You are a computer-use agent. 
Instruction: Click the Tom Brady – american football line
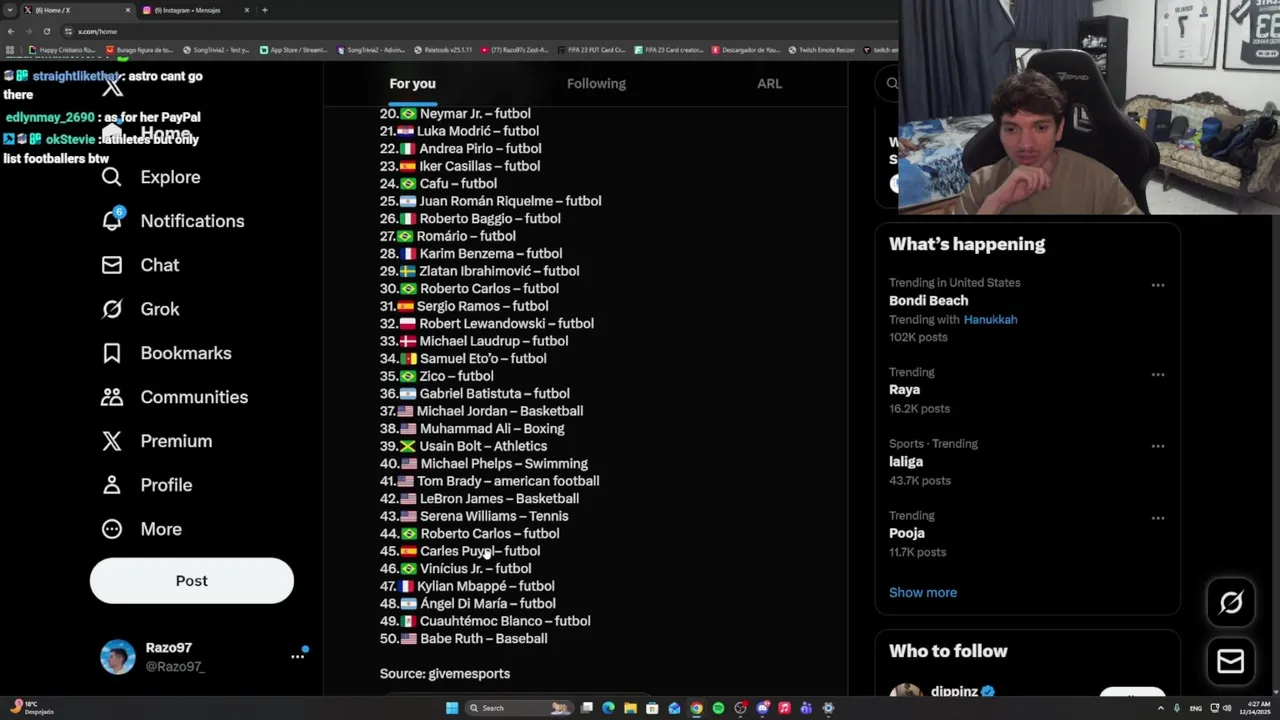[x=489, y=481]
